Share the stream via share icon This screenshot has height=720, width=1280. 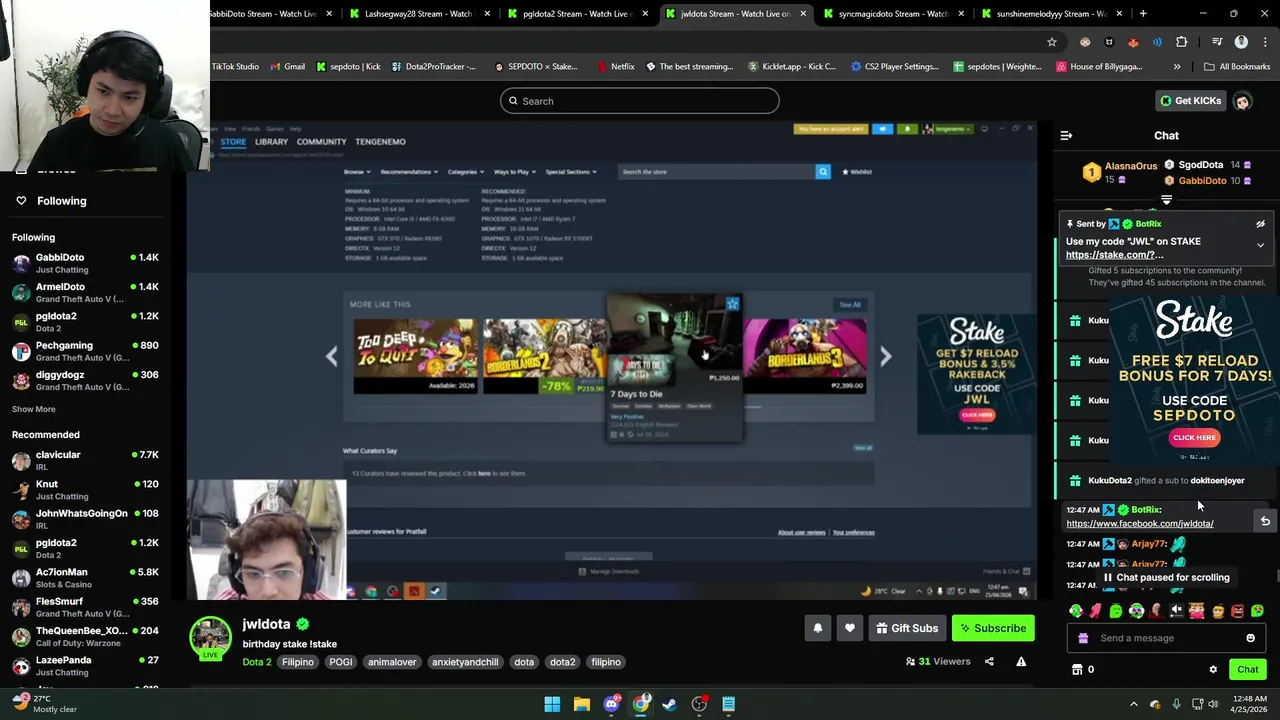[x=989, y=661]
